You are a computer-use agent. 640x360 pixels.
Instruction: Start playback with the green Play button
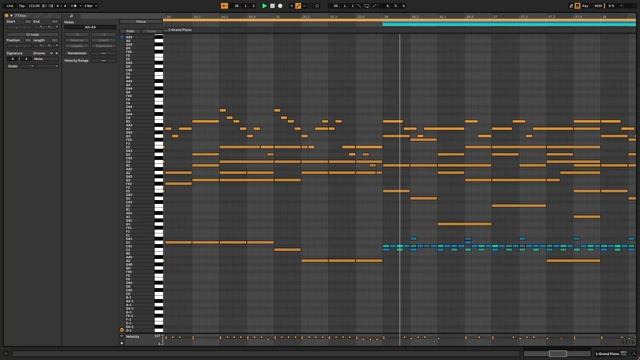point(264,6)
